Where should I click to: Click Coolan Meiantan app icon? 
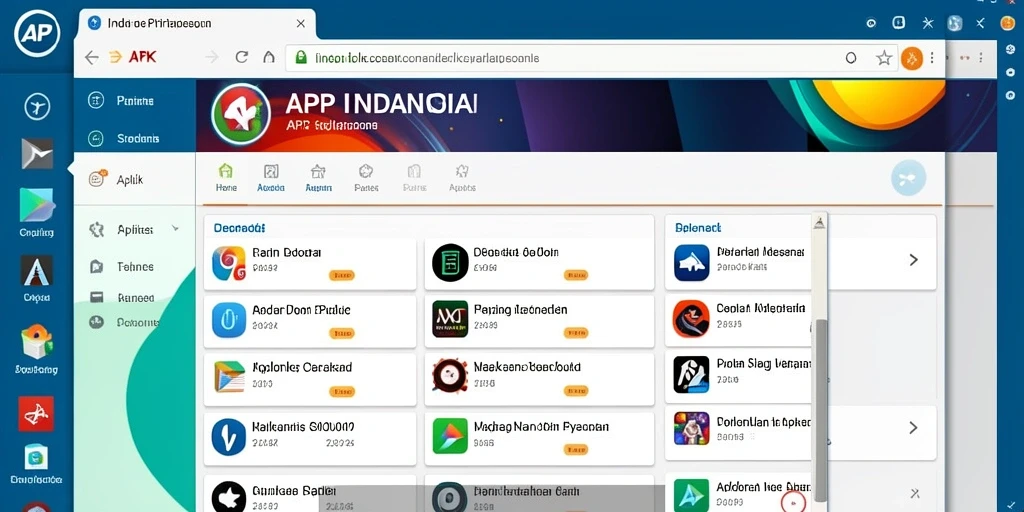coord(691,319)
